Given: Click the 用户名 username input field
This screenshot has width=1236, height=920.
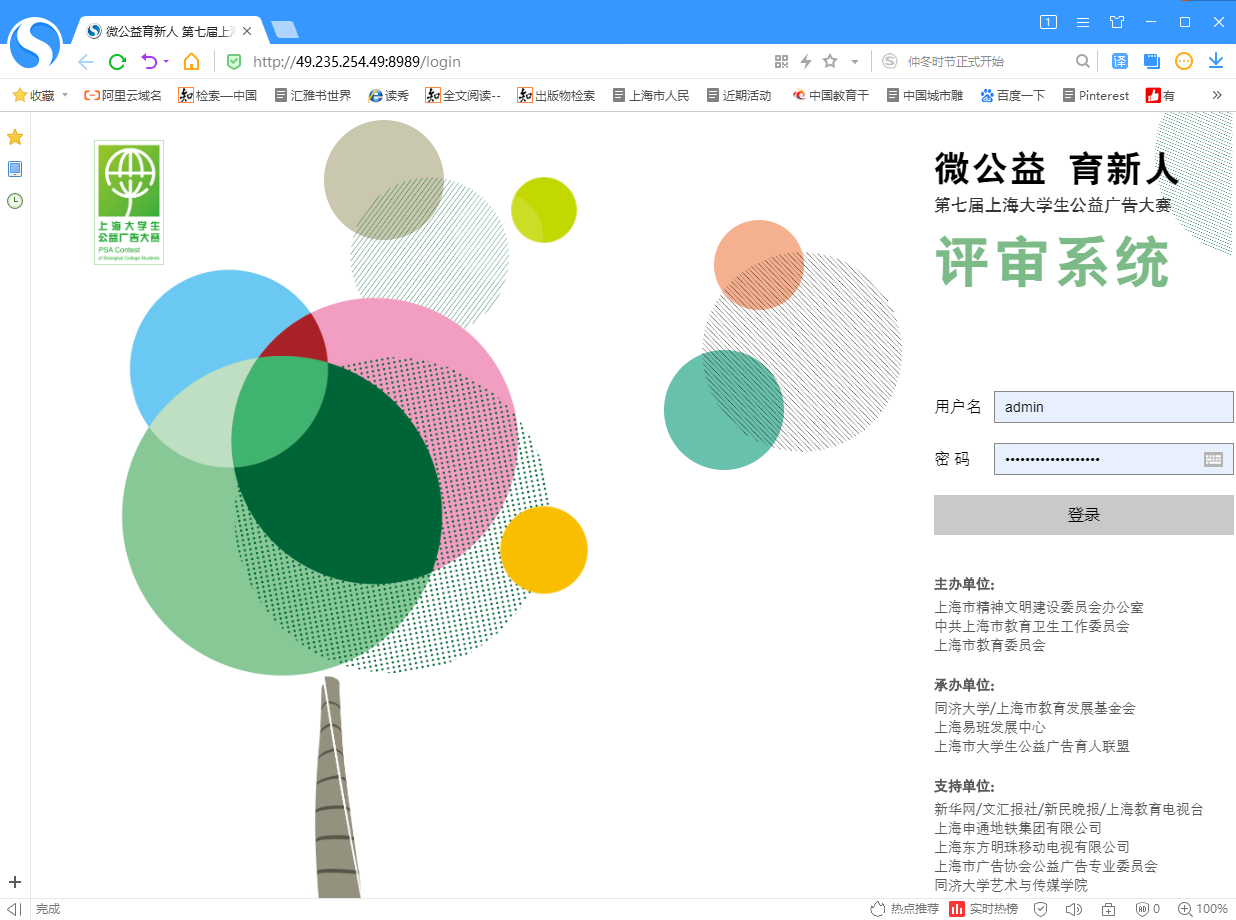Looking at the screenshot, I should 1113,407.
